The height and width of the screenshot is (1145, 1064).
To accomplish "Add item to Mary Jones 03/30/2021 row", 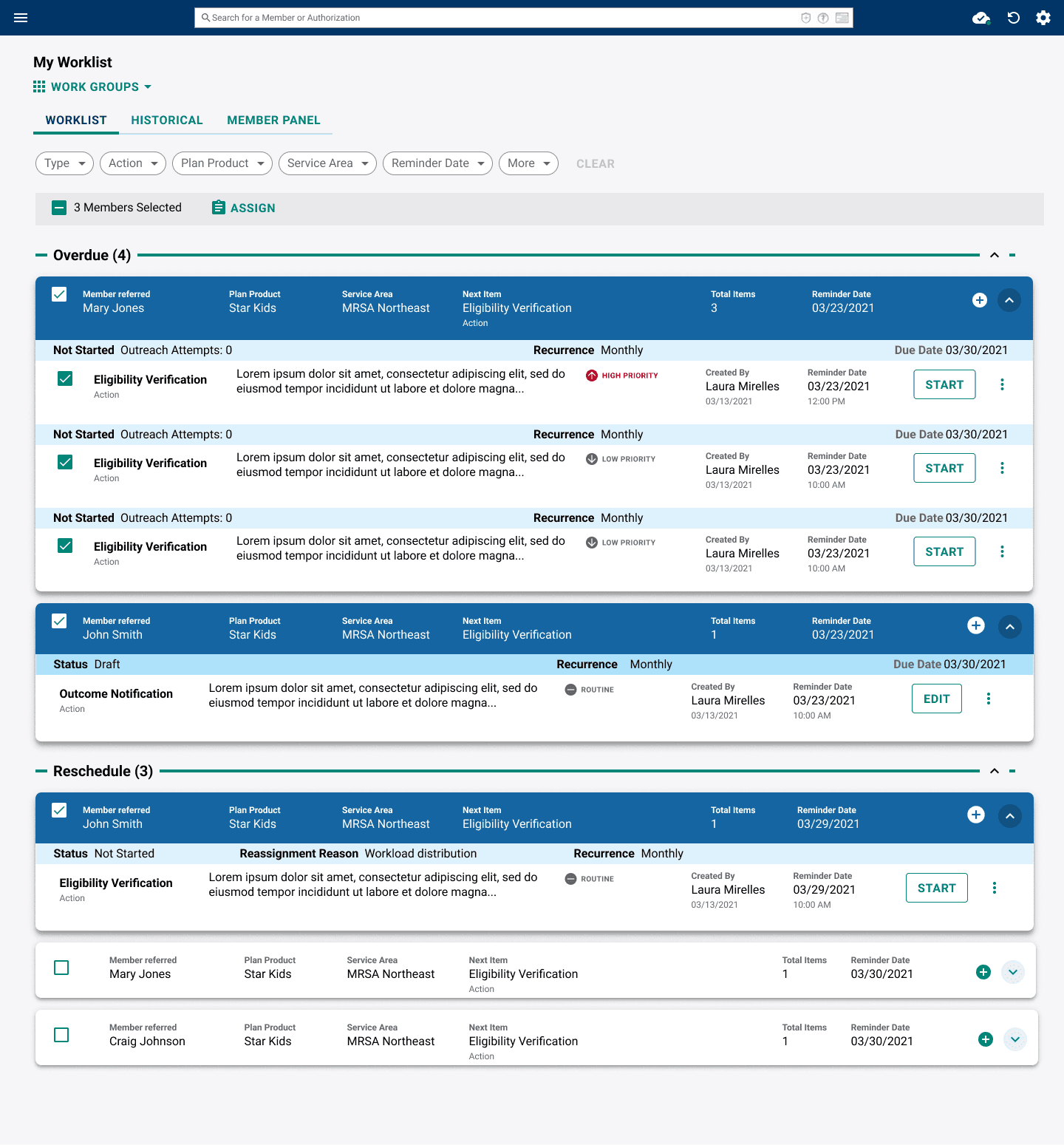I will click(x=983, y=972).
